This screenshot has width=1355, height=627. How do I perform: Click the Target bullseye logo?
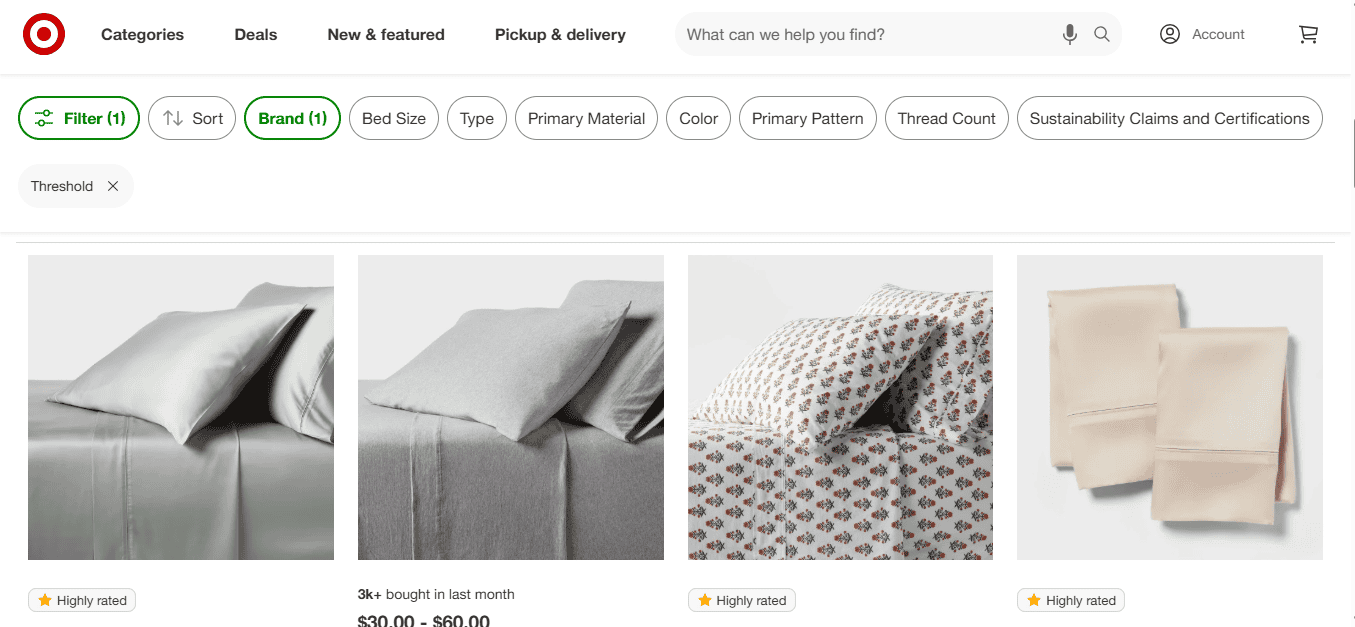click(44, 34)
